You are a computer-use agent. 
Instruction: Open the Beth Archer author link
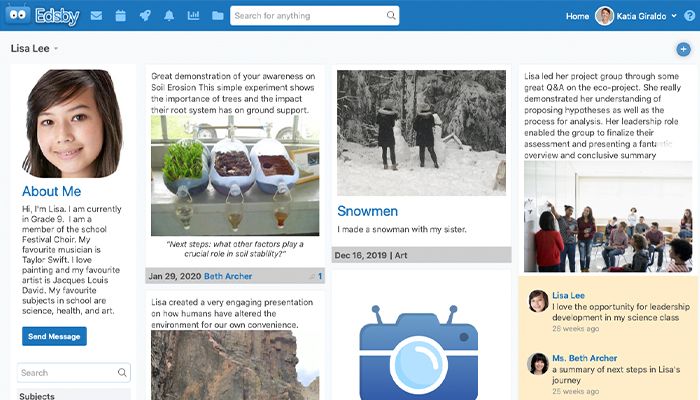pyautogui.click(x=228, y=276)
